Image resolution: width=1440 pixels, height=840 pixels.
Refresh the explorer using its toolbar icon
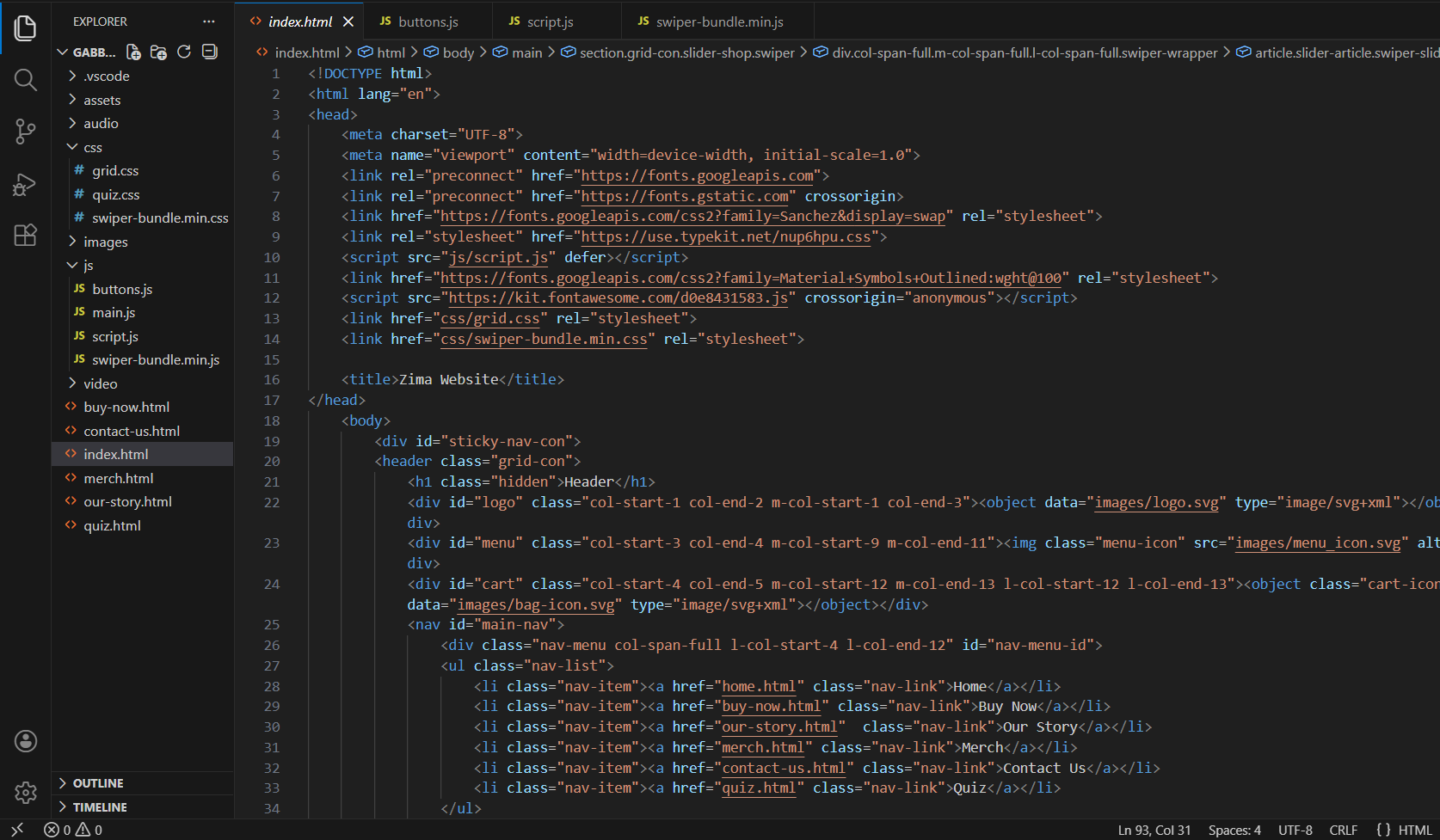click(x=183, y=52)
